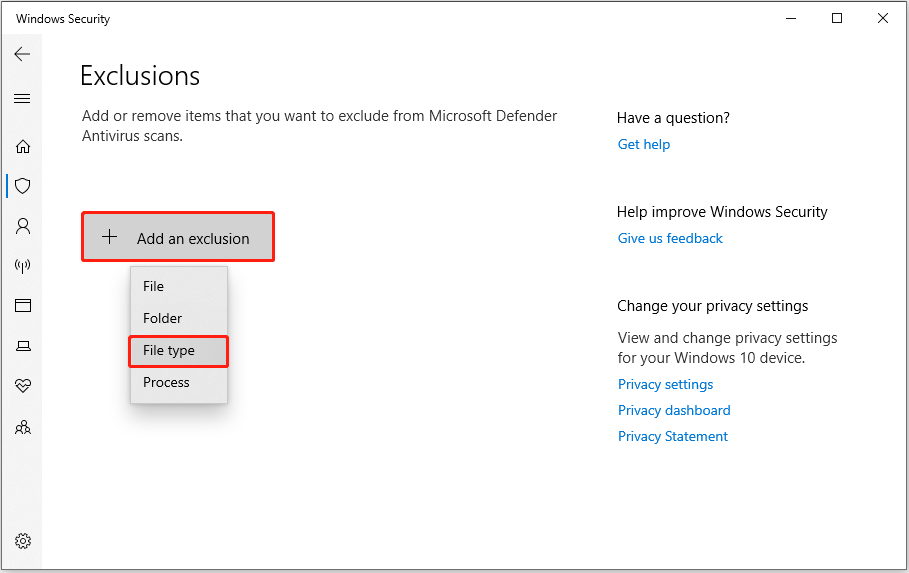Open Account protection person icon

point(22,226)
